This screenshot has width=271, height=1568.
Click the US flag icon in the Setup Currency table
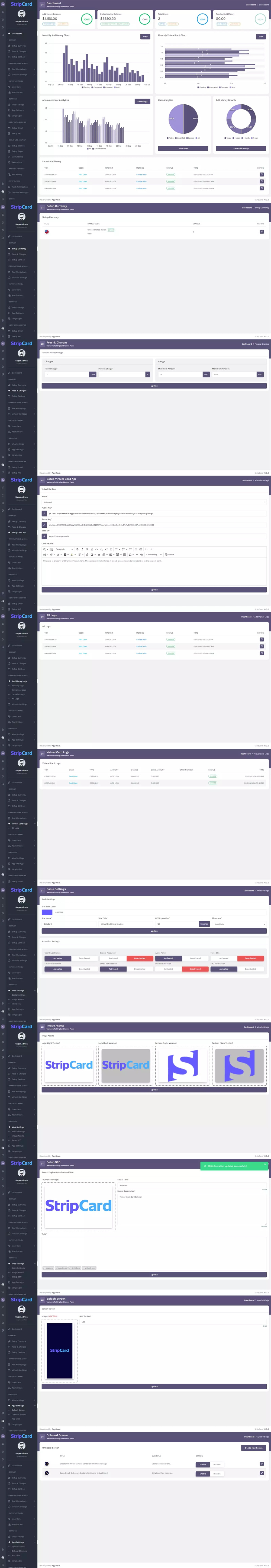(x=47, y=231)
